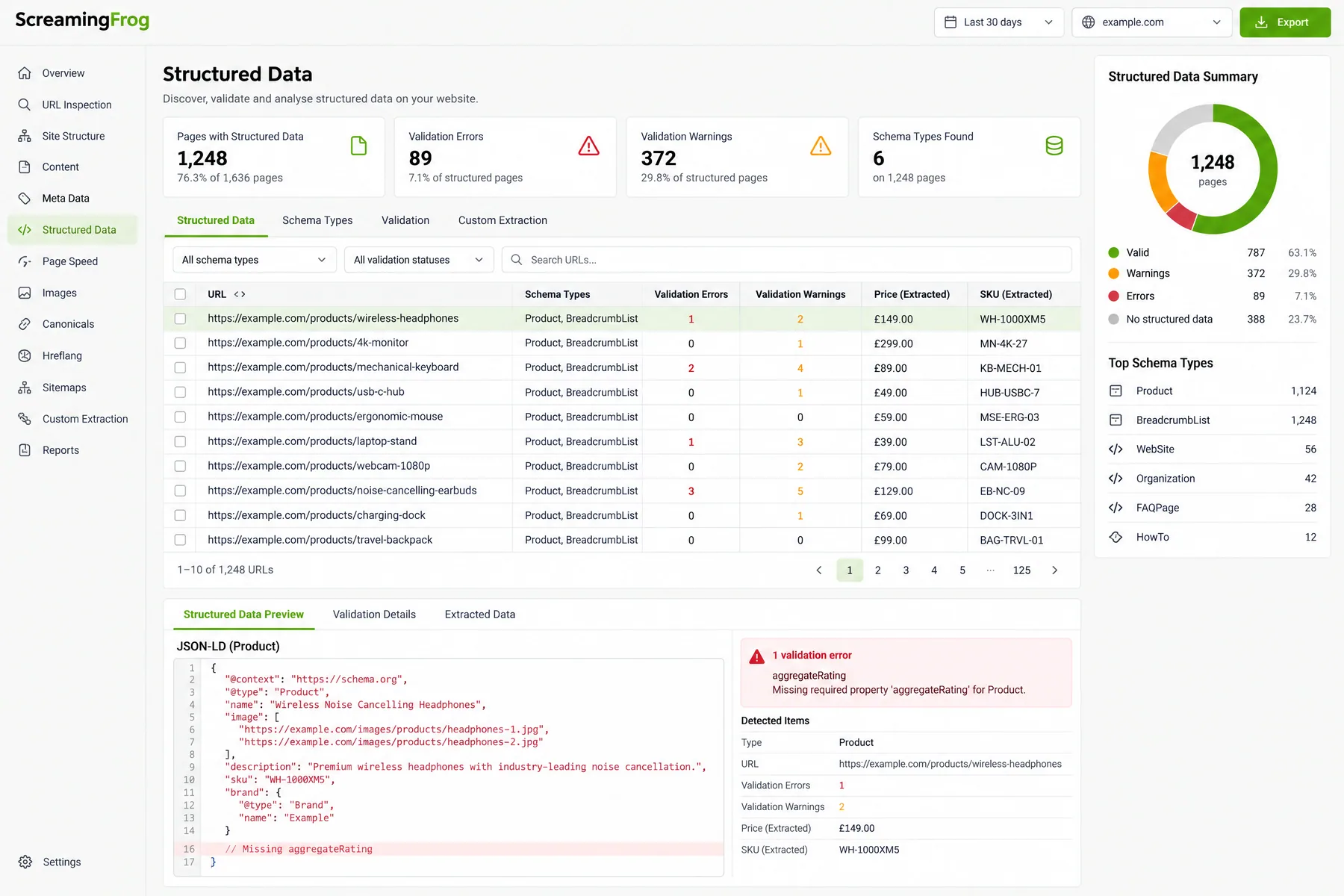The image size is (1344, 896).
Task: Check the 4k-monitor row checkbox
Action: [180, 343]
